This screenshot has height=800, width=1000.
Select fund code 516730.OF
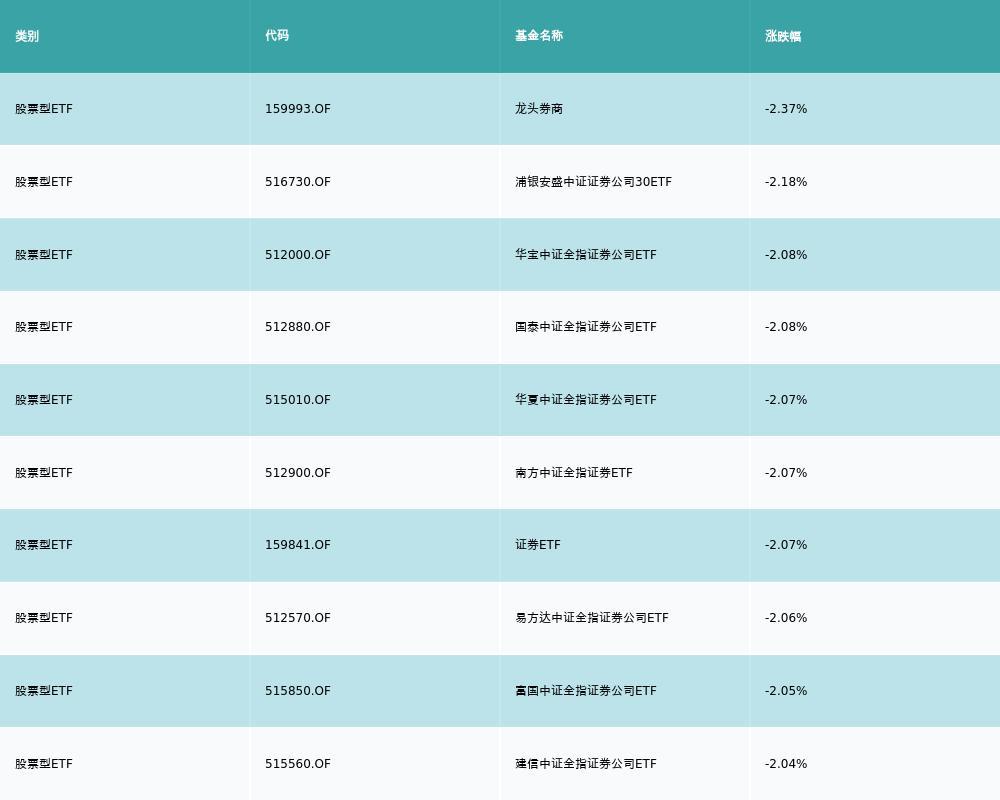[x=297, y=182]
